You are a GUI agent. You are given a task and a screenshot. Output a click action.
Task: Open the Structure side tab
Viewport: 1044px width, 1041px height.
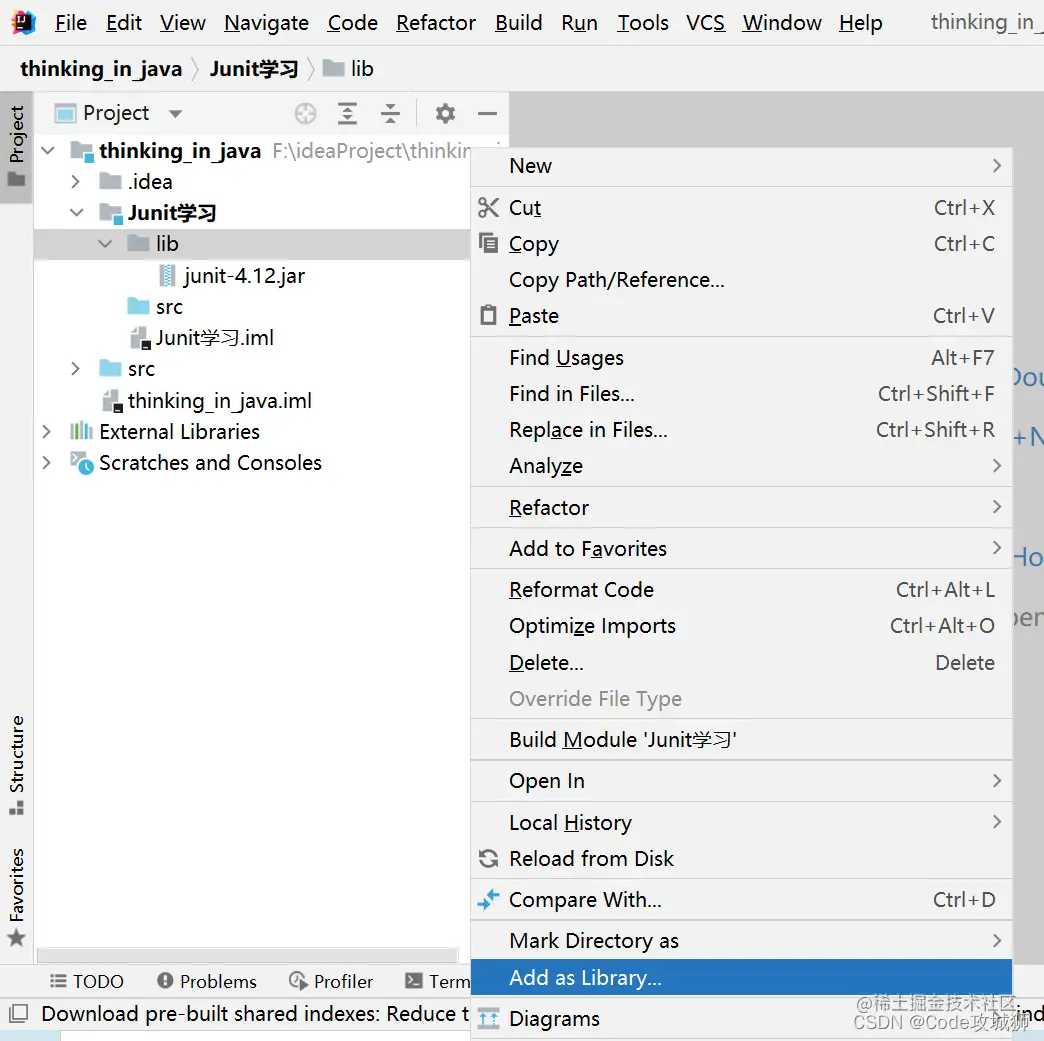17,765
